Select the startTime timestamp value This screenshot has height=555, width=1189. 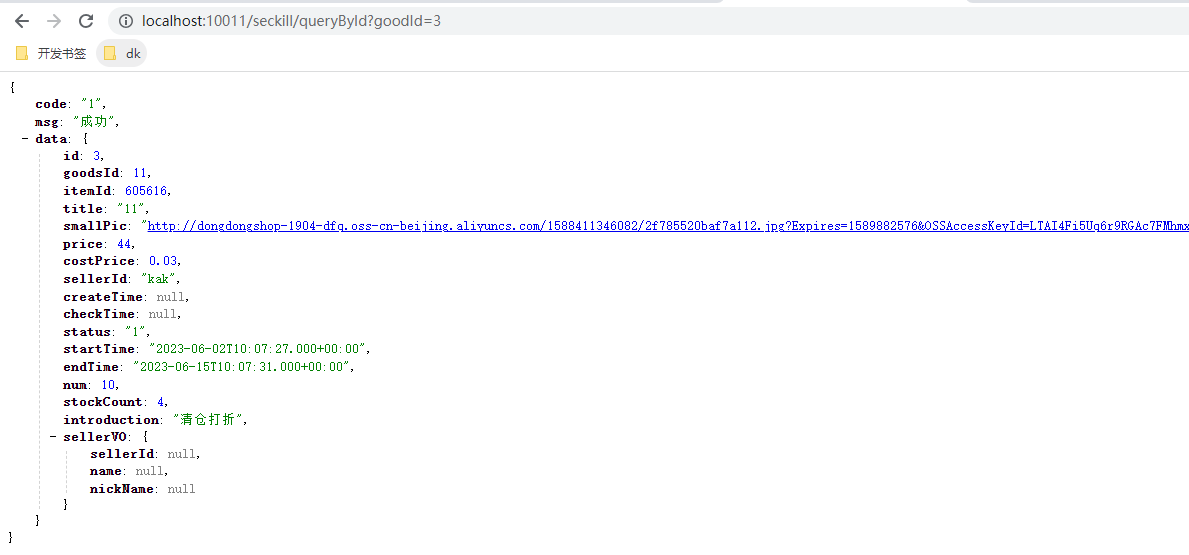(258, 350)
